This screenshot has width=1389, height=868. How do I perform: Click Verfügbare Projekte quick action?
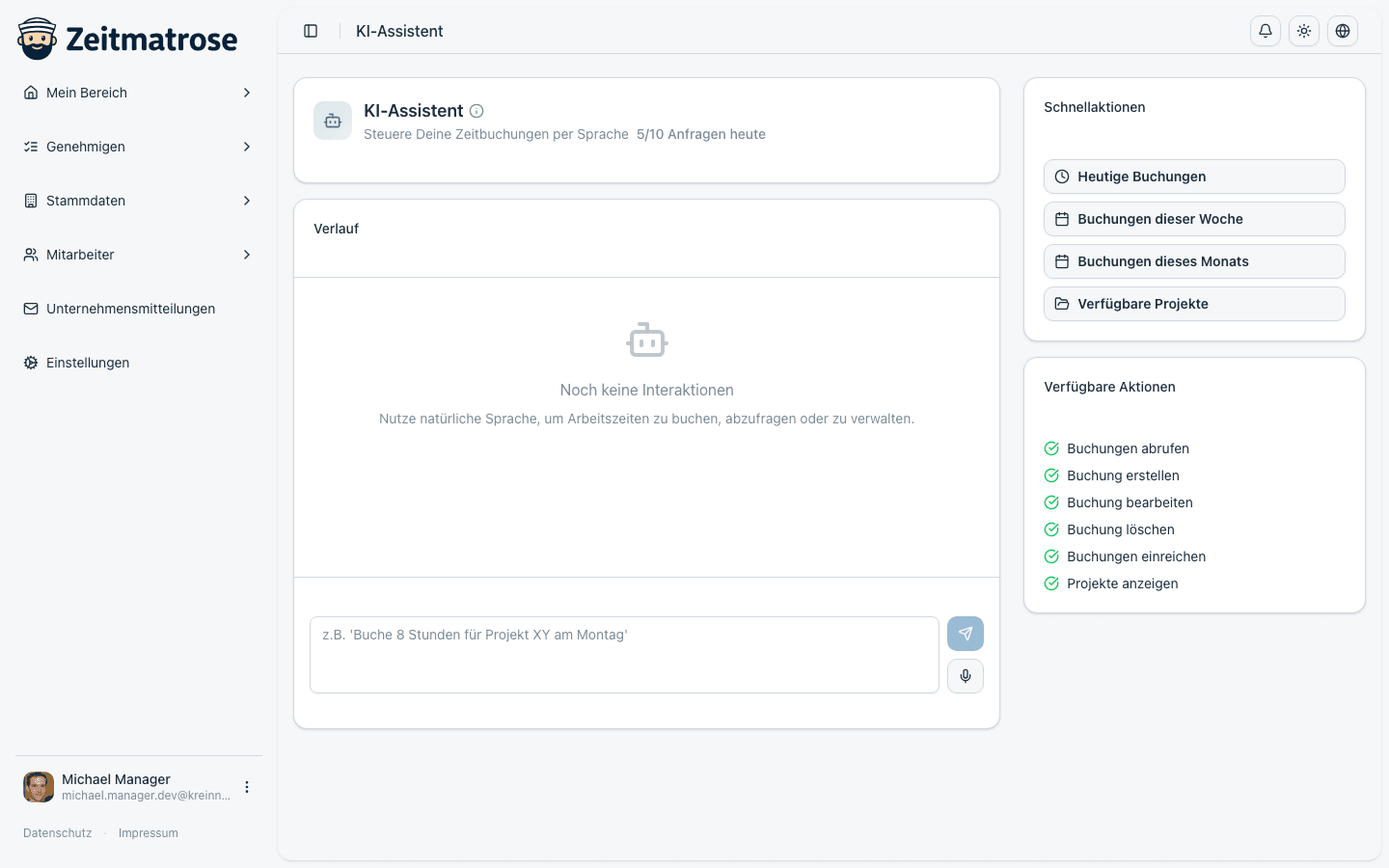point(1194,304)
